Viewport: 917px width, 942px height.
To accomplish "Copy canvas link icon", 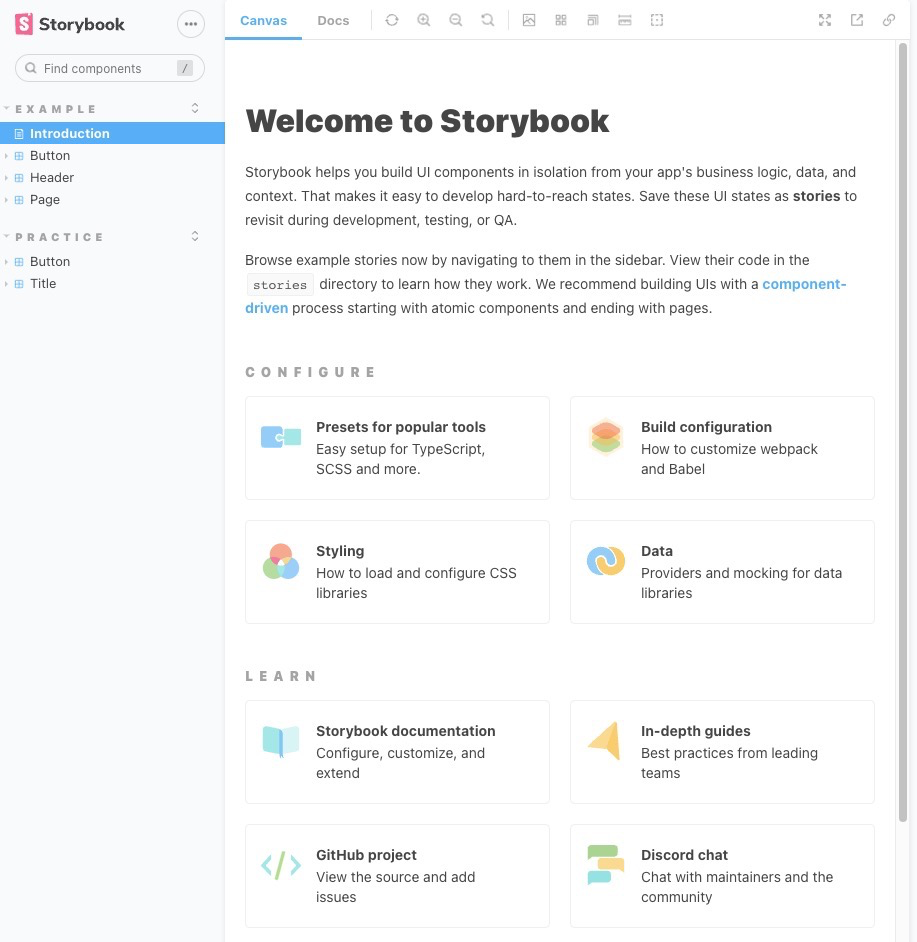I will (x=889, y=20).
